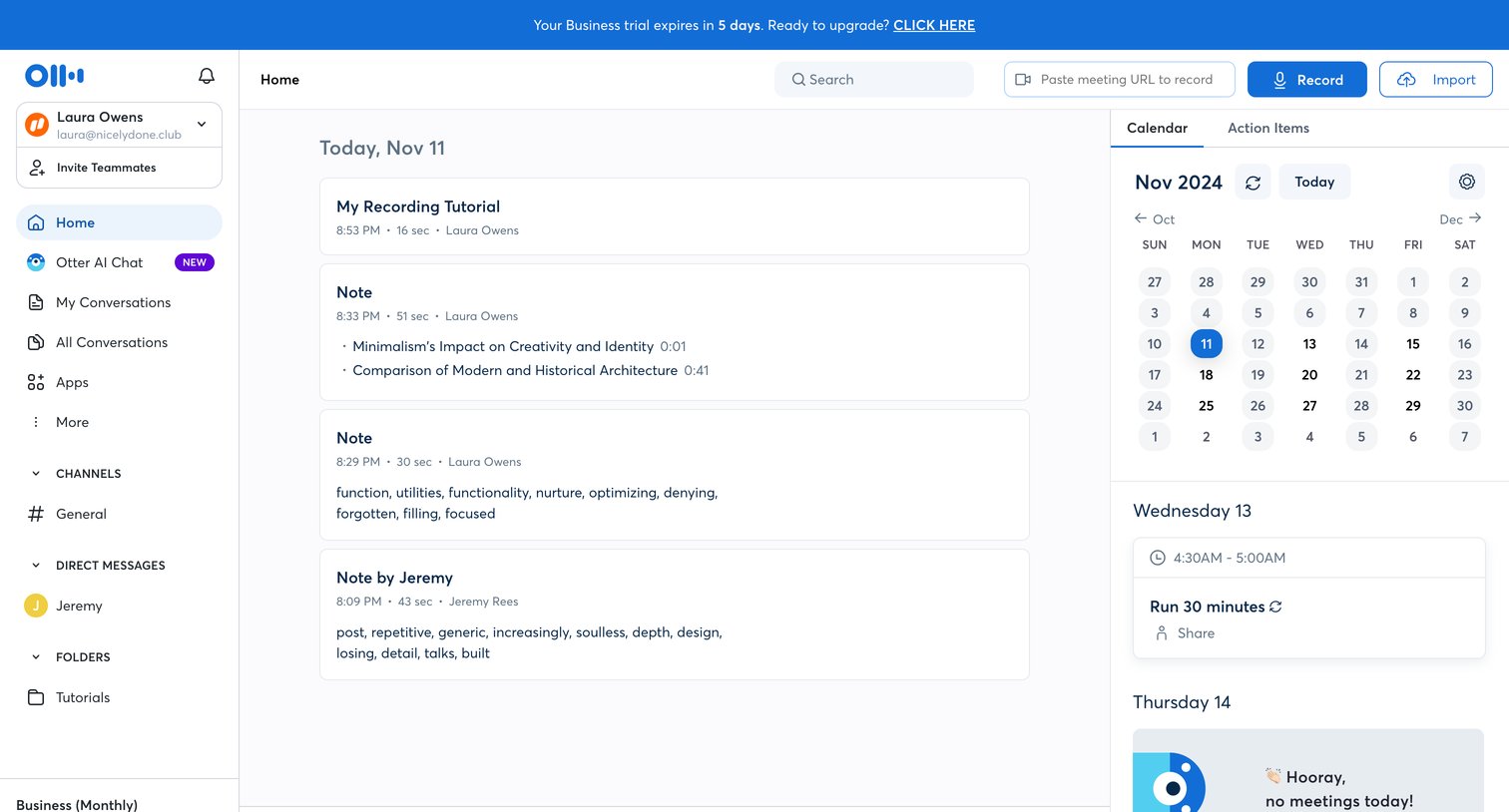
Task: Click the General channel hash icon
Action: pyautogui.click(x=36, y=514)
